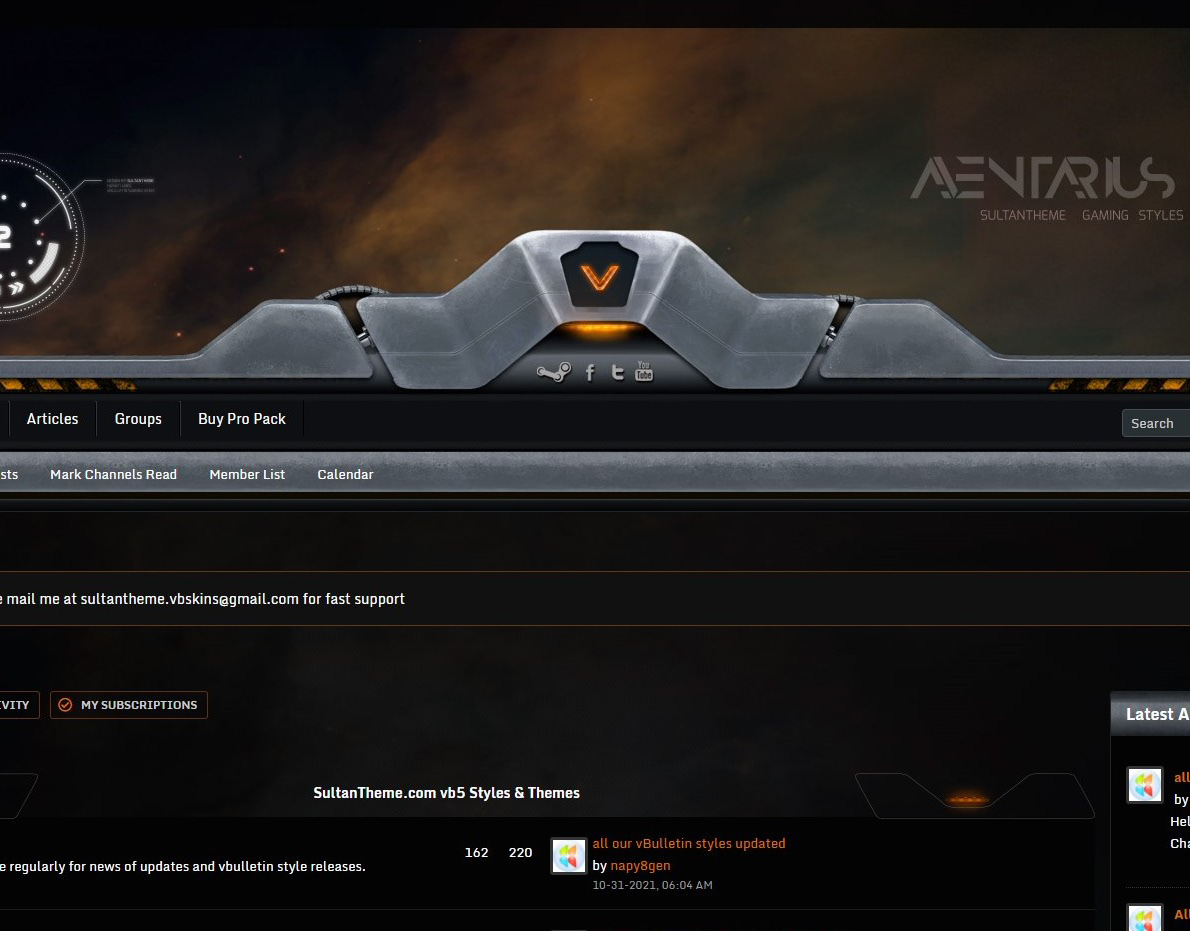Screen dimensions: 1190x931
Task: Open the Calendar page
Action: [x=345, y=474]
